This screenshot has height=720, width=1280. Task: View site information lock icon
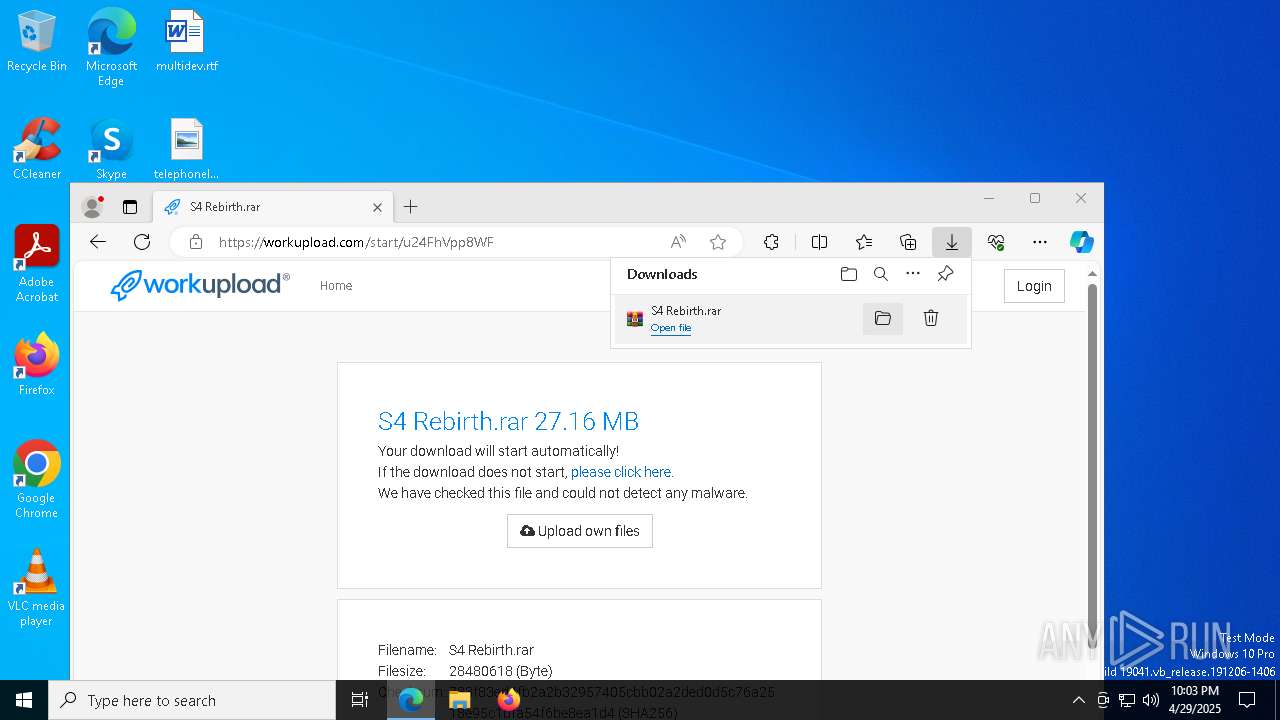(196, 242)
